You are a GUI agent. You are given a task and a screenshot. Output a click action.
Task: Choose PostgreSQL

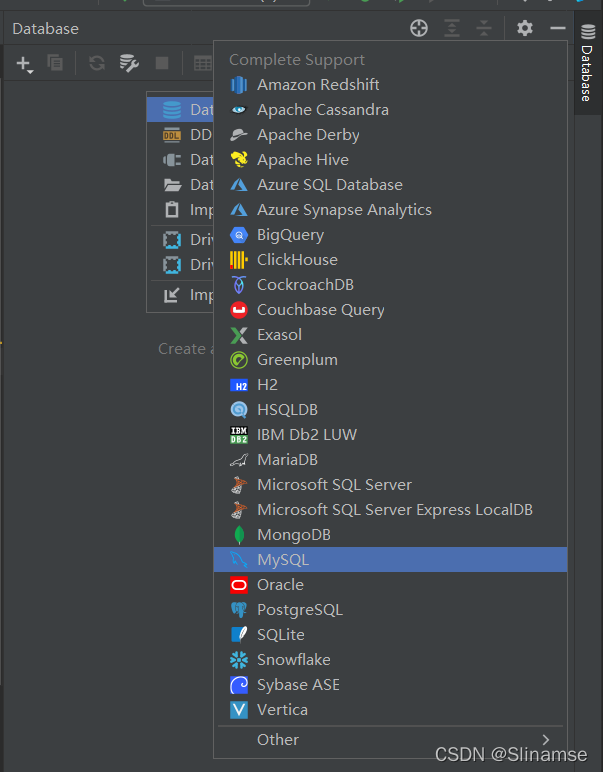tap(390, 610)
